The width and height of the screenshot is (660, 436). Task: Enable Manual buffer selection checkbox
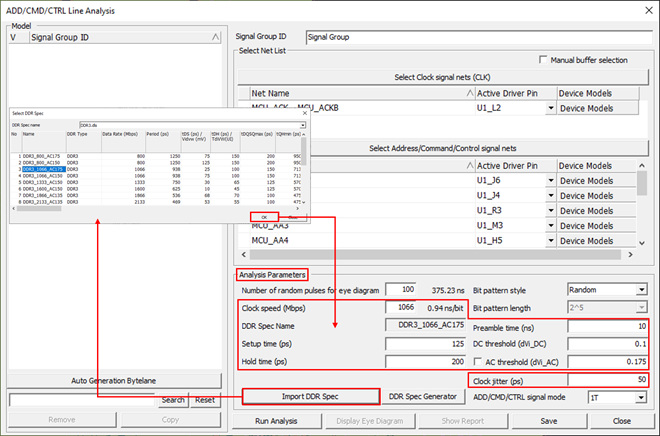point(543,60)
